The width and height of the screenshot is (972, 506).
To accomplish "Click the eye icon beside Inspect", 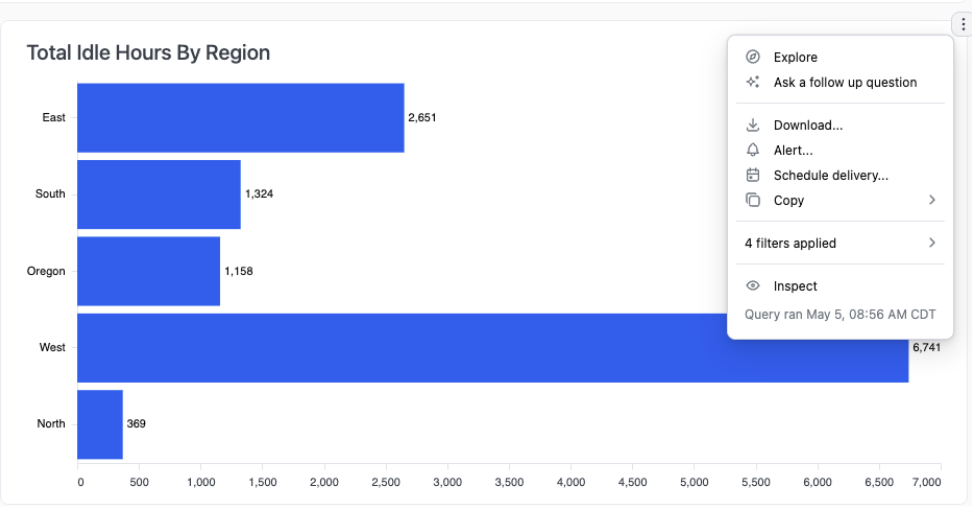I will [753, 286].
